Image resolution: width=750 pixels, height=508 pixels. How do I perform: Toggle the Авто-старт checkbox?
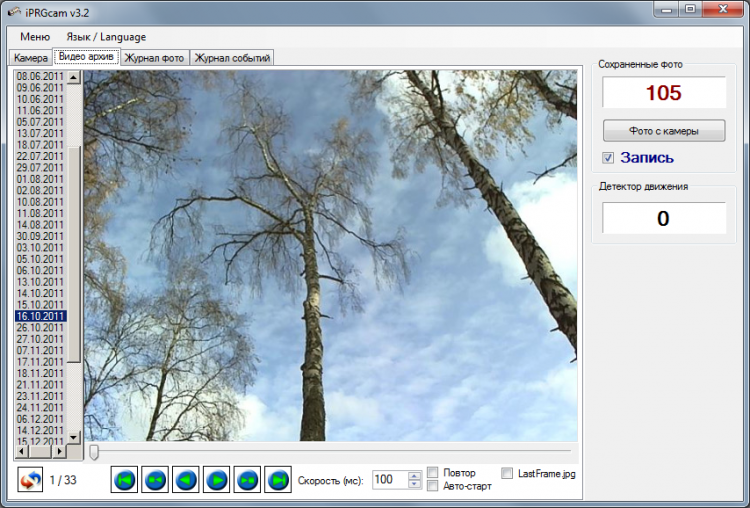tap(433, 486)
